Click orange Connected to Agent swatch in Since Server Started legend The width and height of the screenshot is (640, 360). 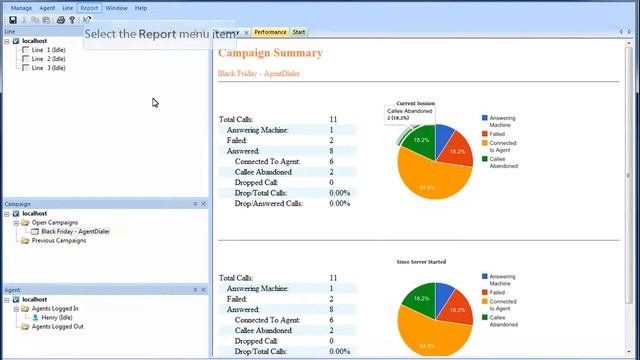coord(484,302)
